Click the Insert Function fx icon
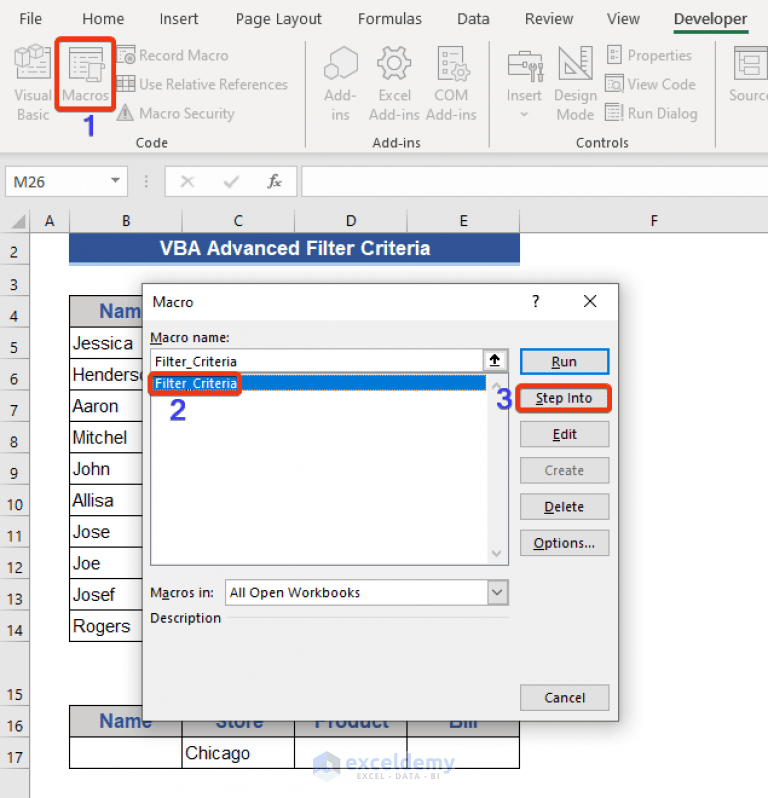The width and height of the screenshot is (768, 798). tap(274, 182)
